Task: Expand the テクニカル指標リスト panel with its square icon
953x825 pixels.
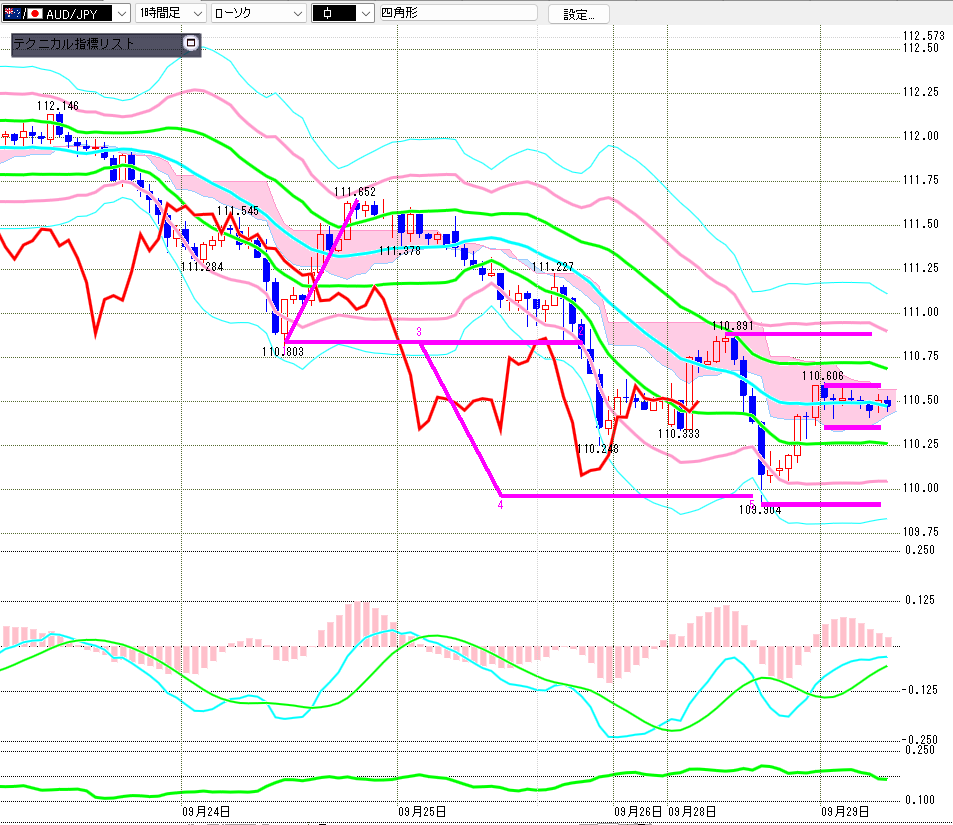Action: pyautogui.click(x=191, y=43)
